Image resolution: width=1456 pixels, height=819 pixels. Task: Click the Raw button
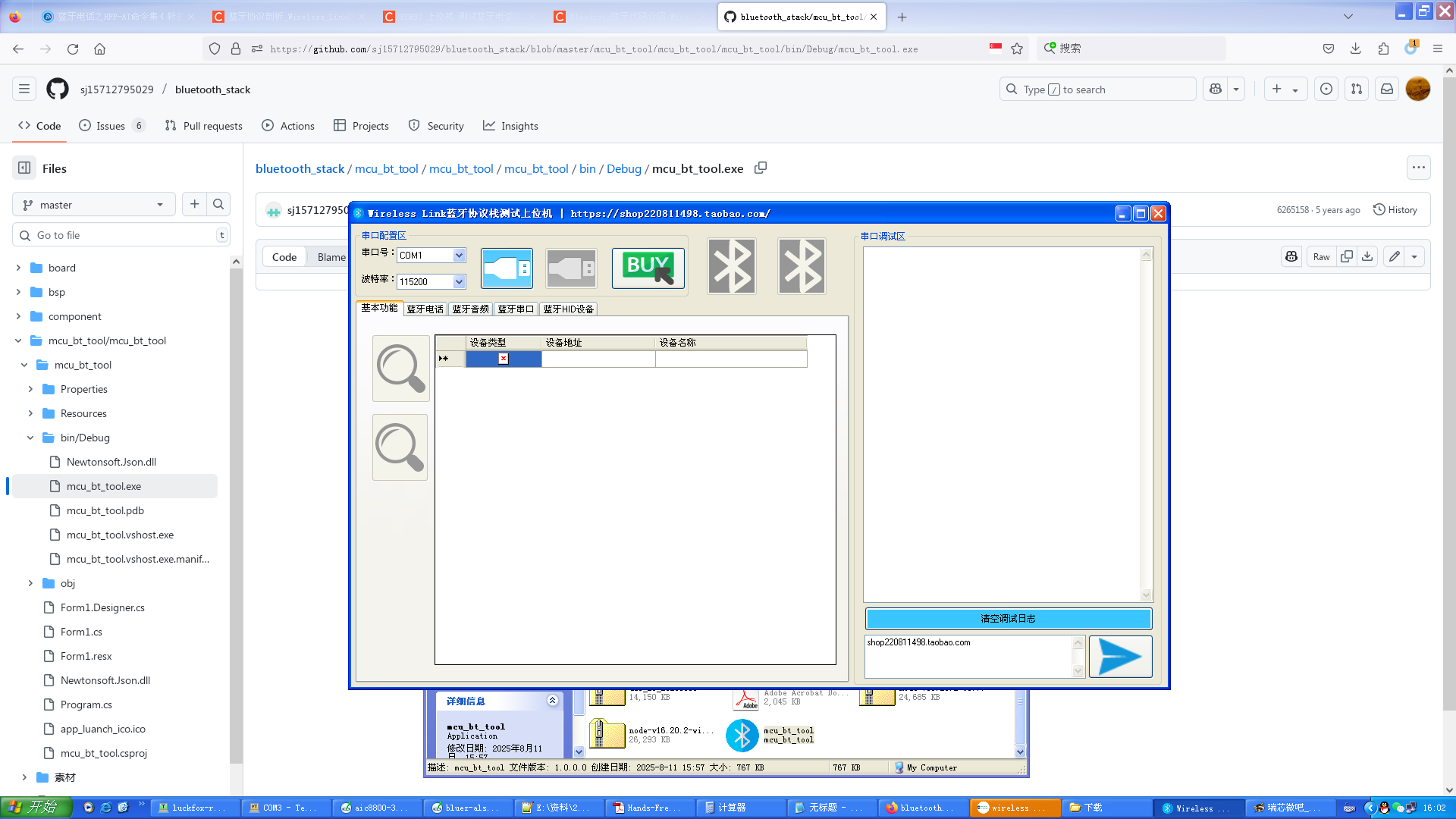click(1321, 256)
